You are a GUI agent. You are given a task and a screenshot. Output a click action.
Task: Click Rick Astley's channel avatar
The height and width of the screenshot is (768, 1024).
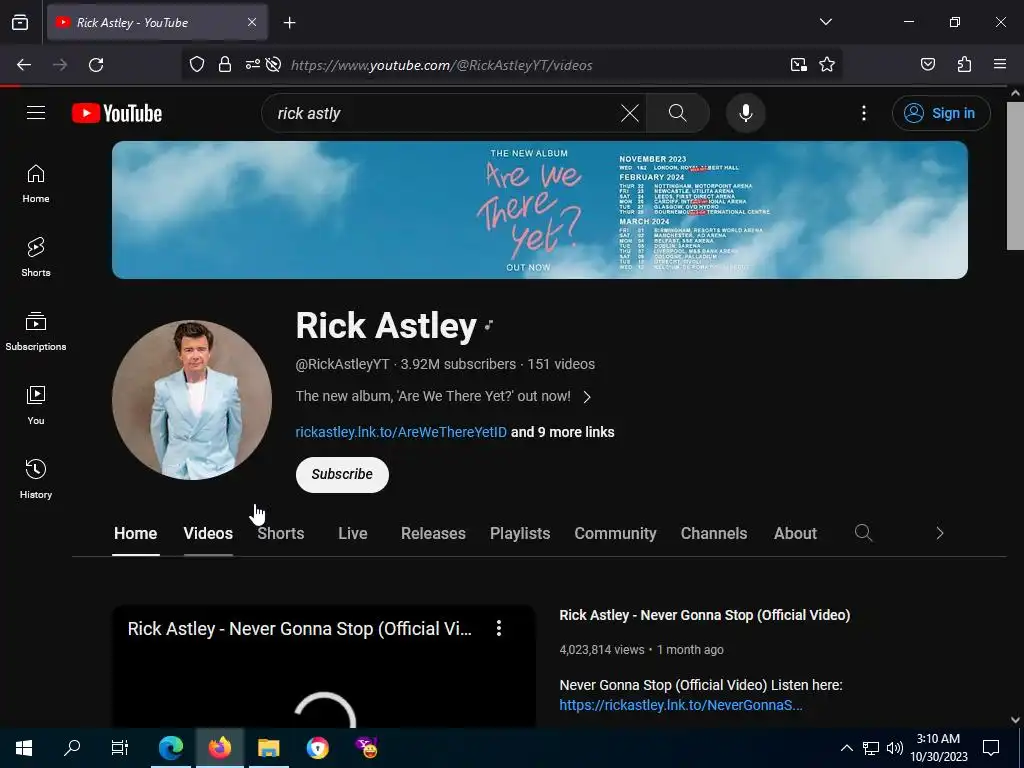click(192, 400)
